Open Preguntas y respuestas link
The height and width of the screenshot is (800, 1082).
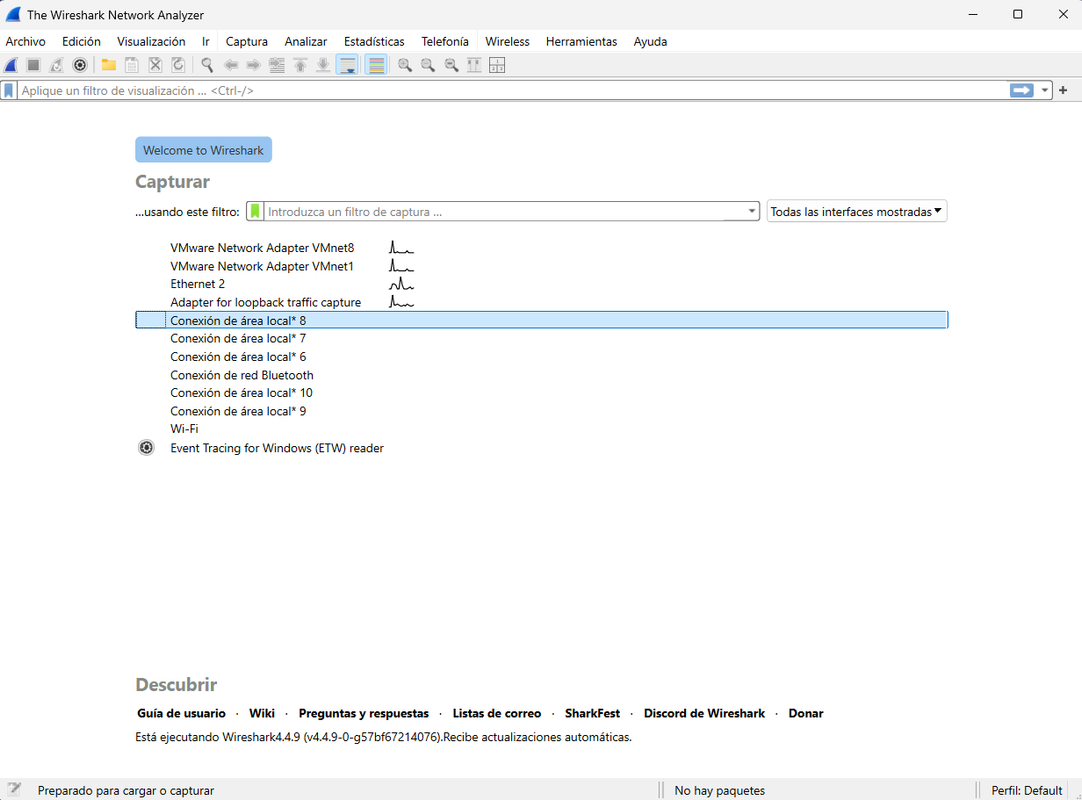pos(364,713)
